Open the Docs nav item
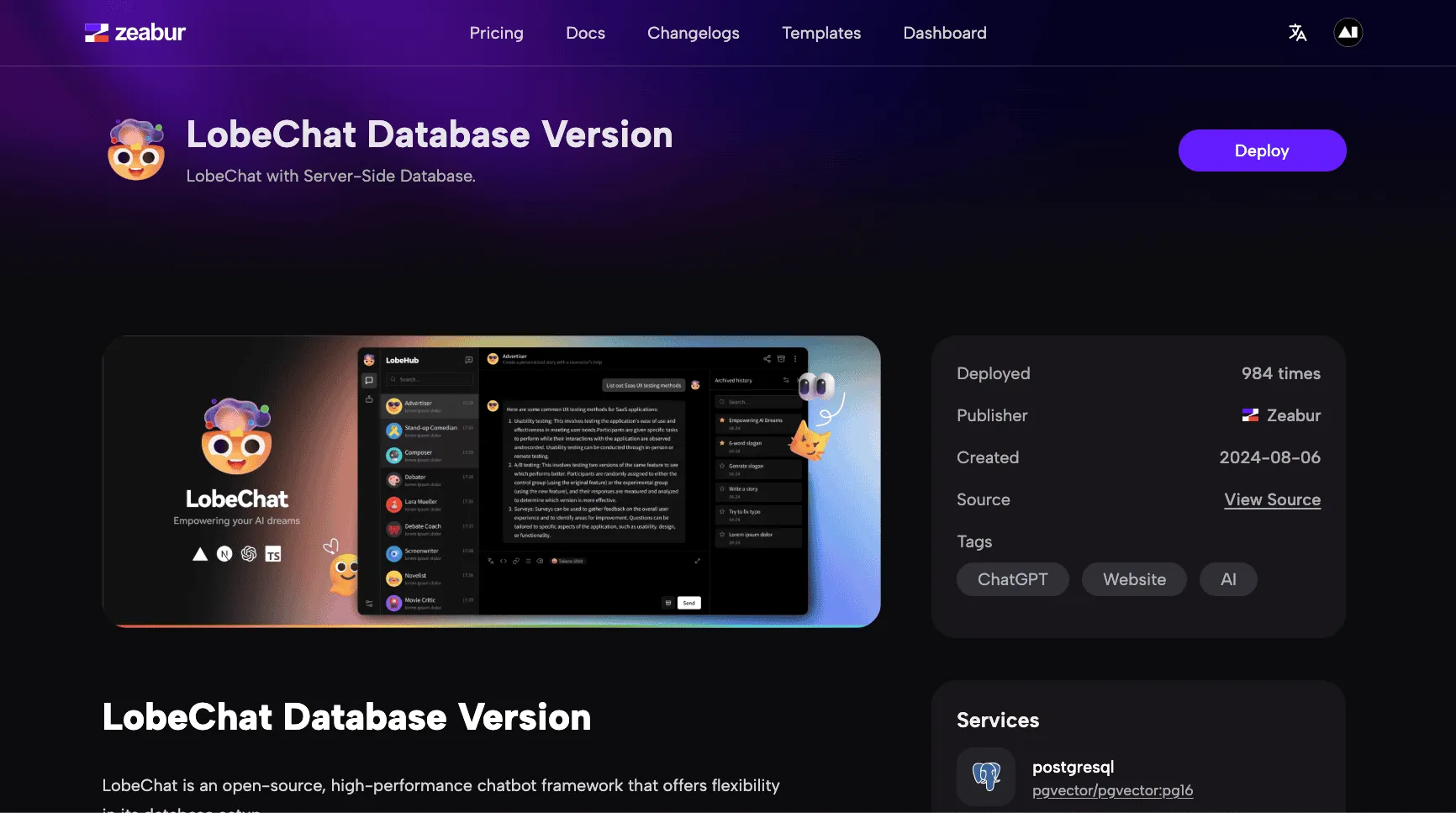The image size is (1456, 813). (x=585, y=33)
